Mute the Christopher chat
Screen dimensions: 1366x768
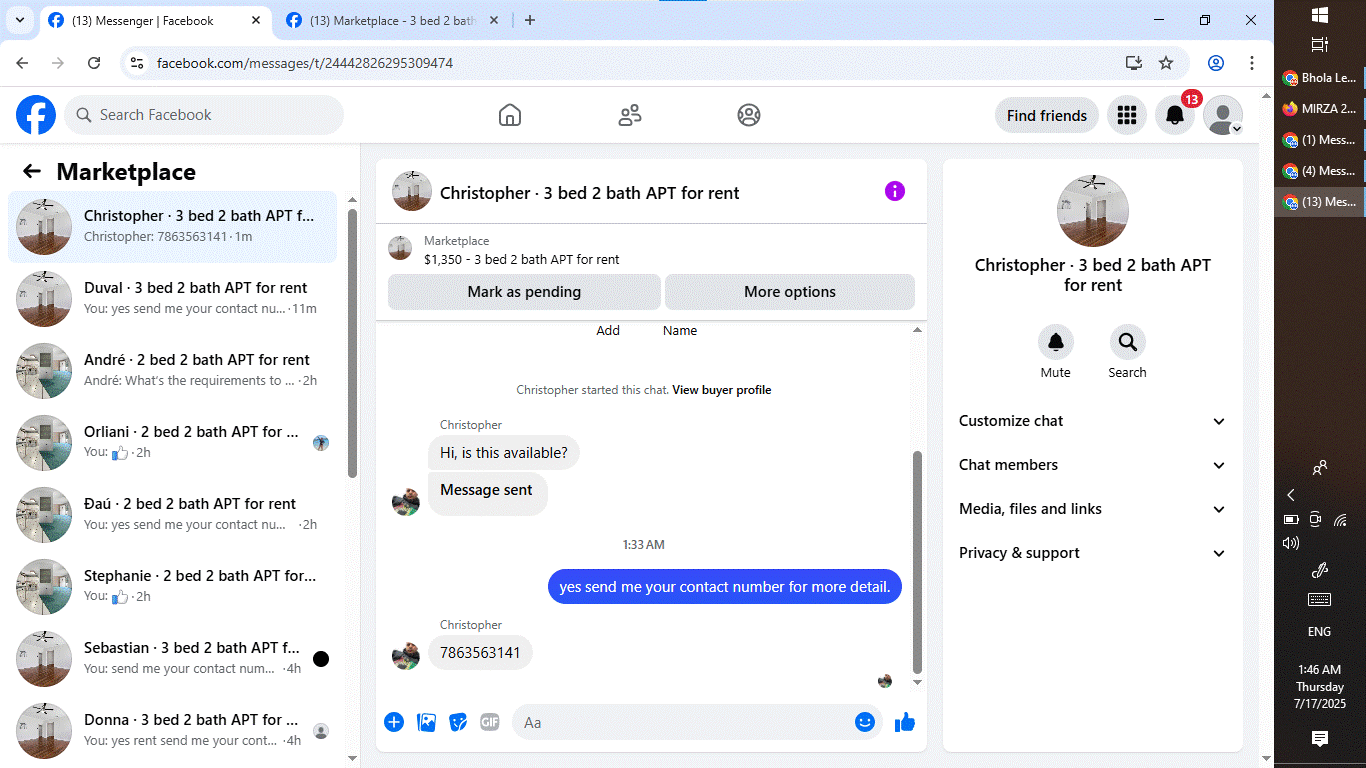1055,343
